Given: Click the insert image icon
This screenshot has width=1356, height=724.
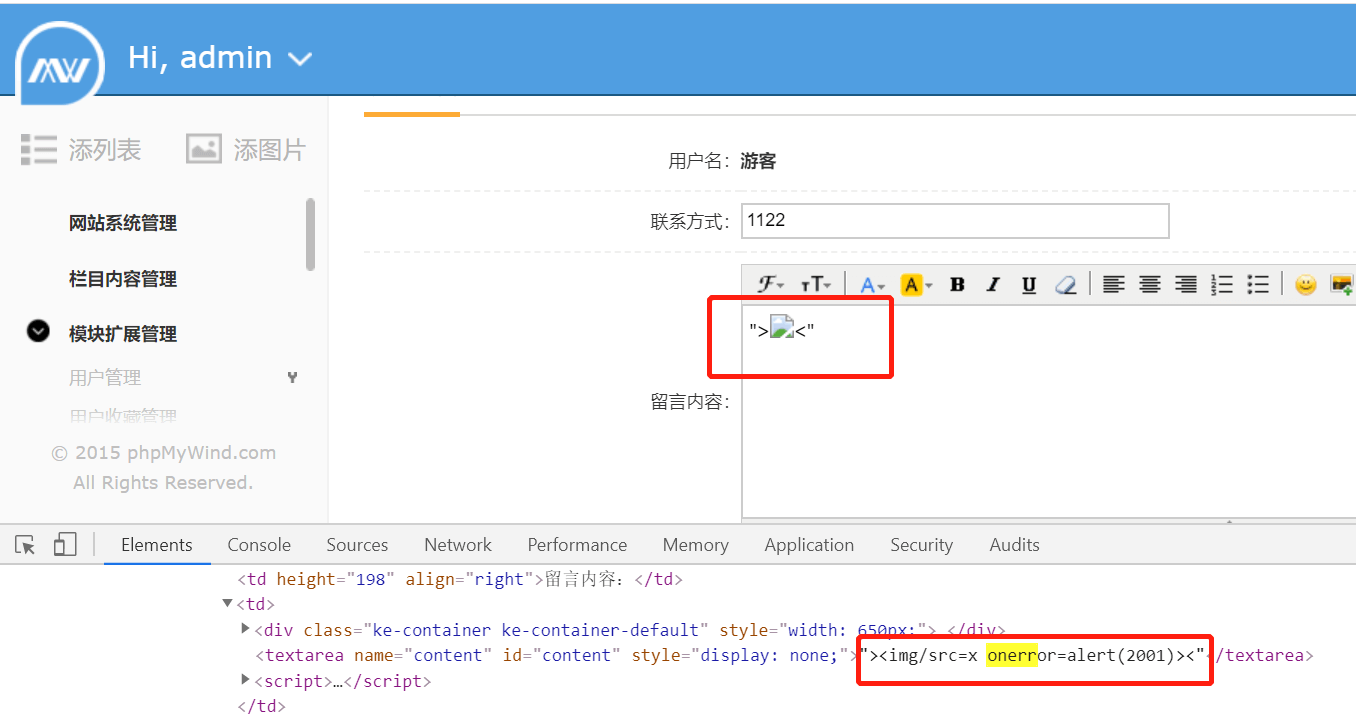Looking at the screenshot, I should point(1341,285).
